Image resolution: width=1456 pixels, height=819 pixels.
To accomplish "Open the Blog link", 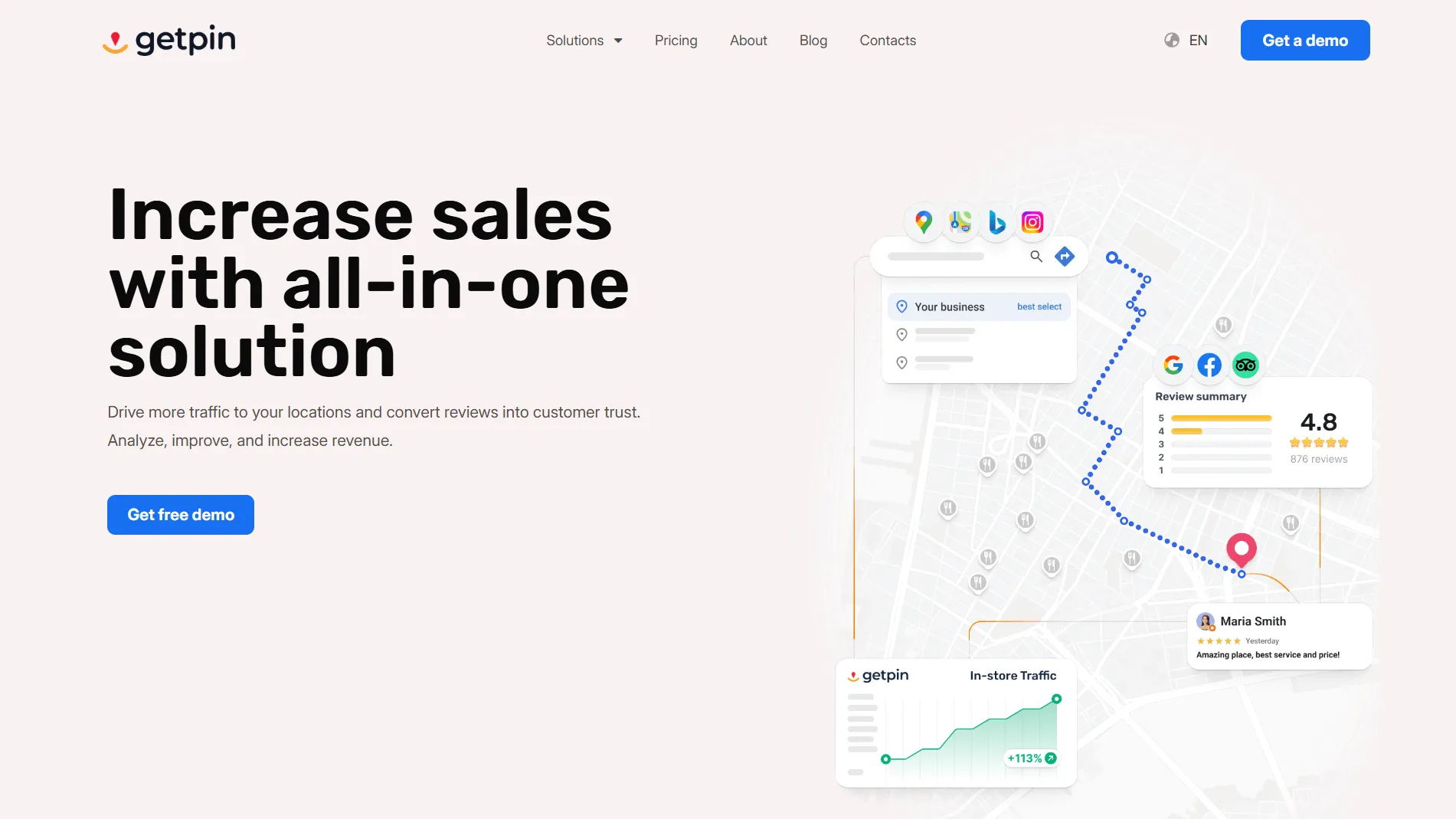I will pos(813,41).
